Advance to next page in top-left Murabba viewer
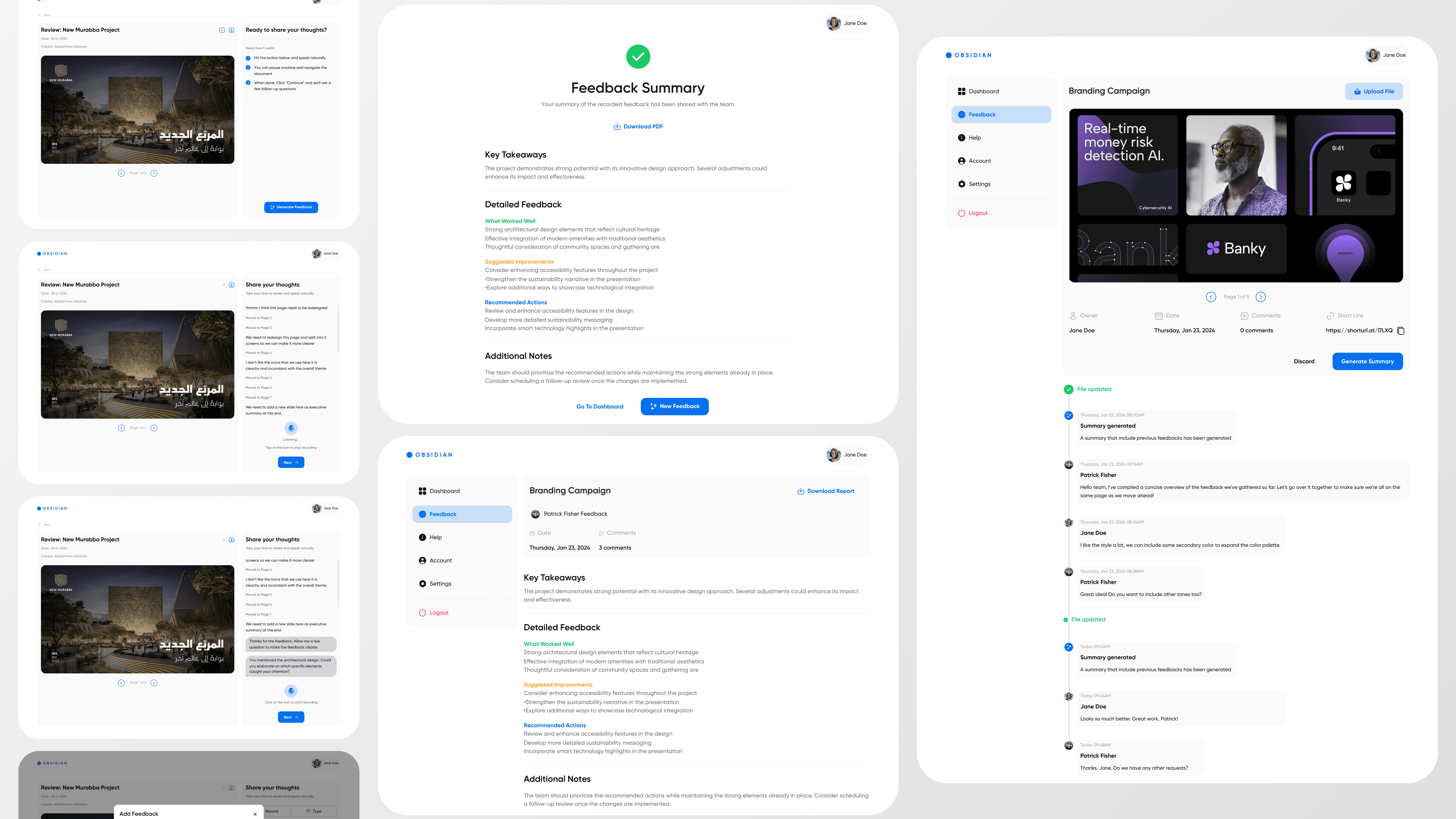Viewport: 1456px width, 819px height. (154, 173)
